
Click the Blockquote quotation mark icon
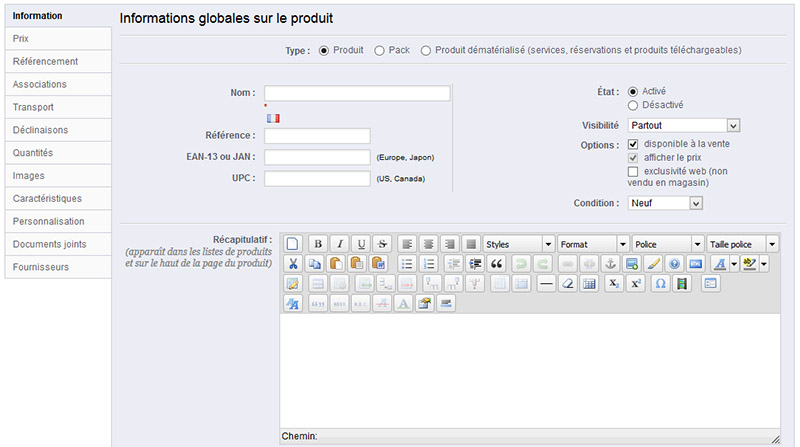coord(496,264)
